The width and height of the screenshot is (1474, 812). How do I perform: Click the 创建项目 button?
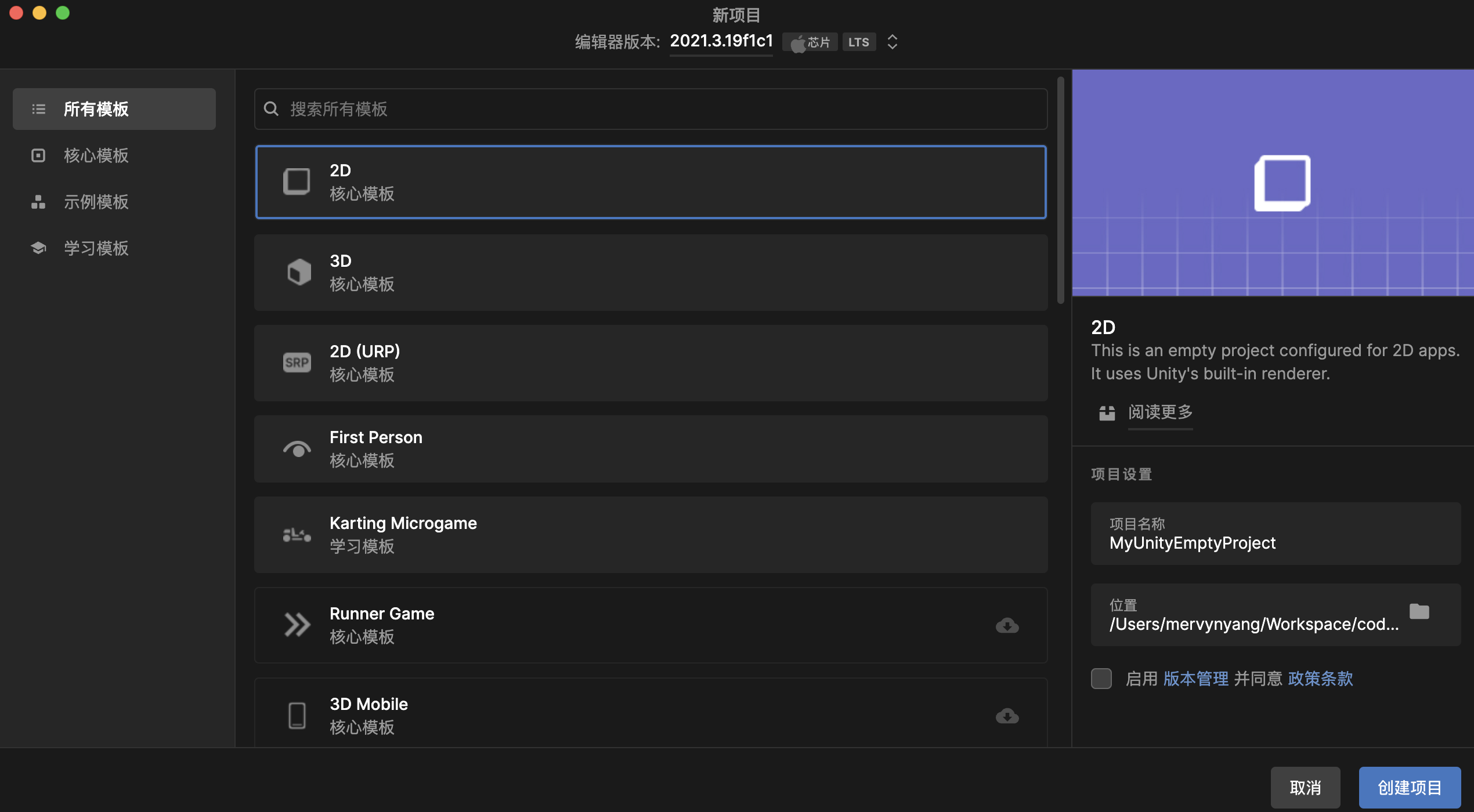(x=1410, y=787)
